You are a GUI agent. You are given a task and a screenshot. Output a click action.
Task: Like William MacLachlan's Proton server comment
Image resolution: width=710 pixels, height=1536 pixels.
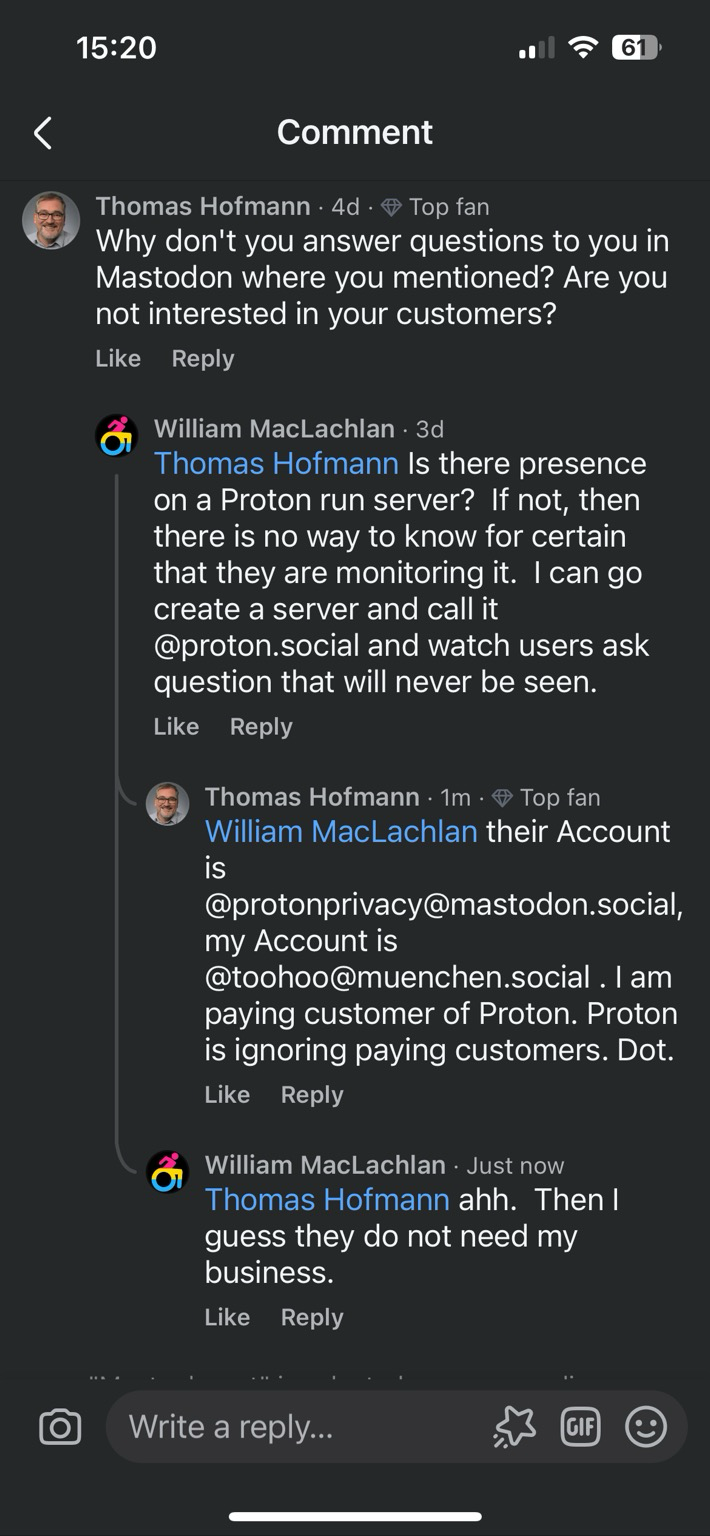pyautogui.click(x=176, y=727)
